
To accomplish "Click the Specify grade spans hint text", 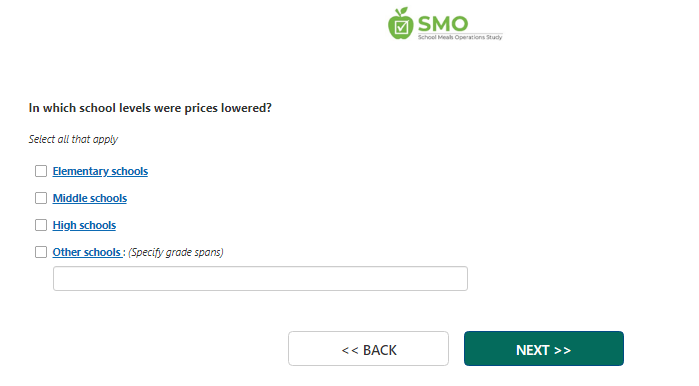I will coord(176,252).
